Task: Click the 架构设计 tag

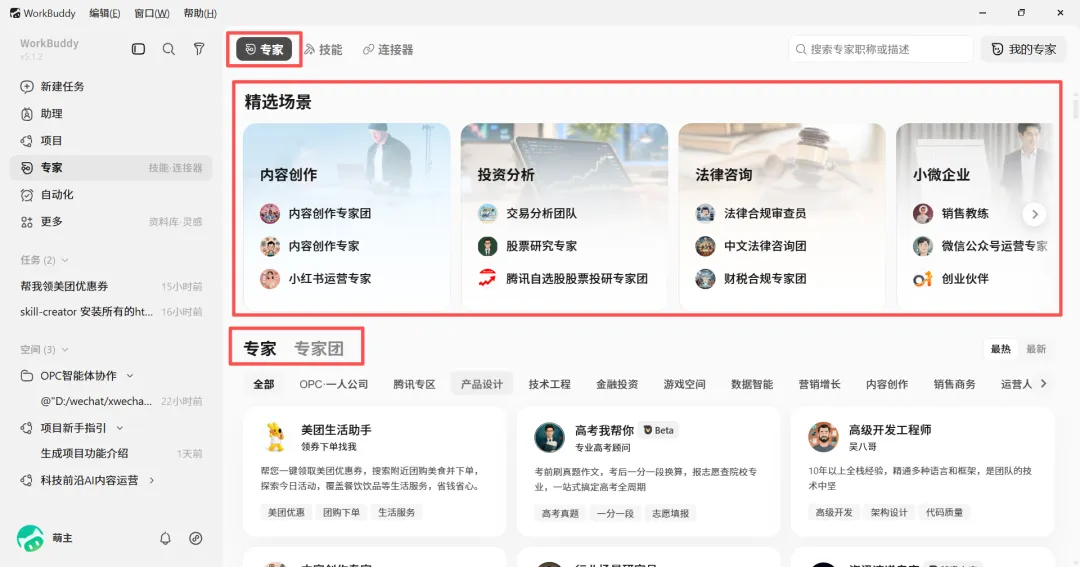Action: coord(889,513)
